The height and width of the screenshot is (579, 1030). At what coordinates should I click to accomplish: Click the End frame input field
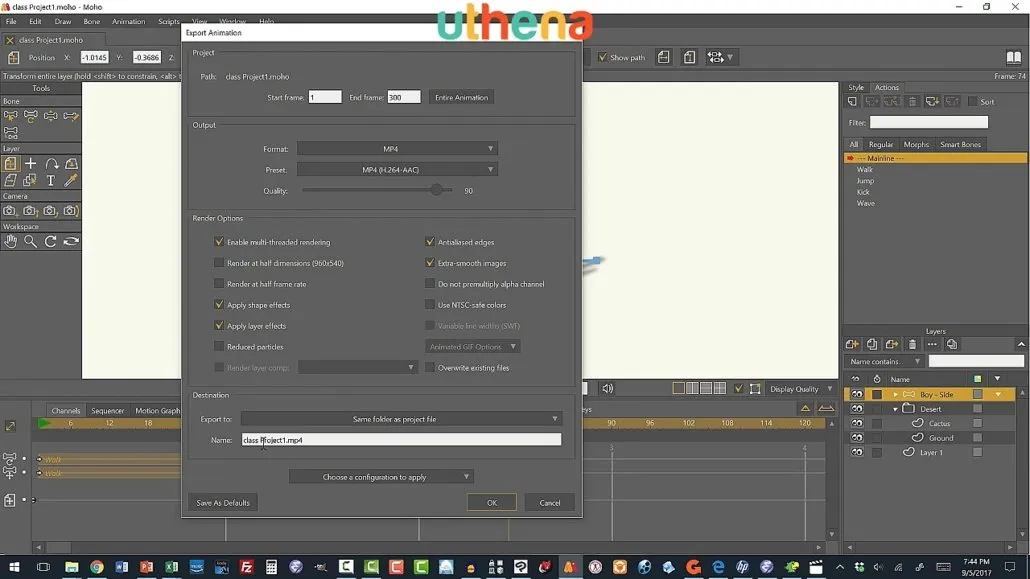pyautogui.click(x=403, y=97)
